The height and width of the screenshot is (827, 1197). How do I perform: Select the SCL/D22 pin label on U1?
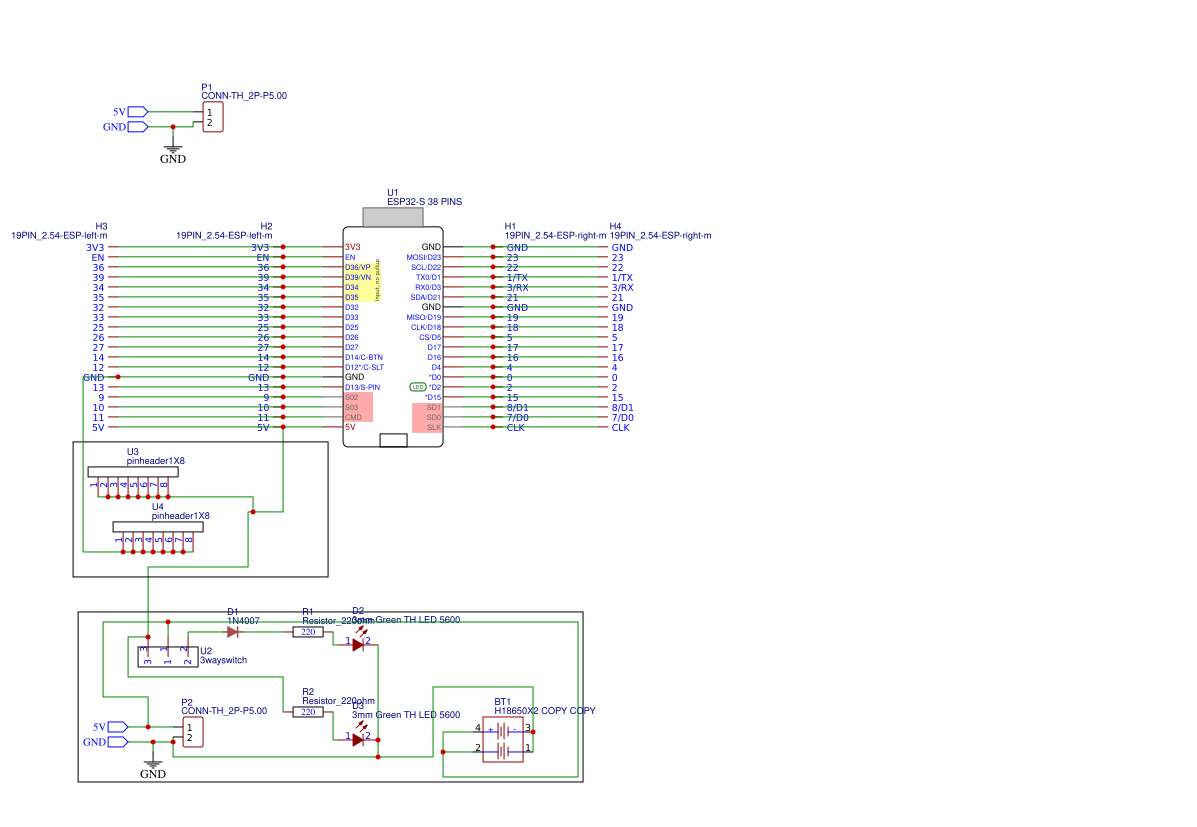click(426, 267)
